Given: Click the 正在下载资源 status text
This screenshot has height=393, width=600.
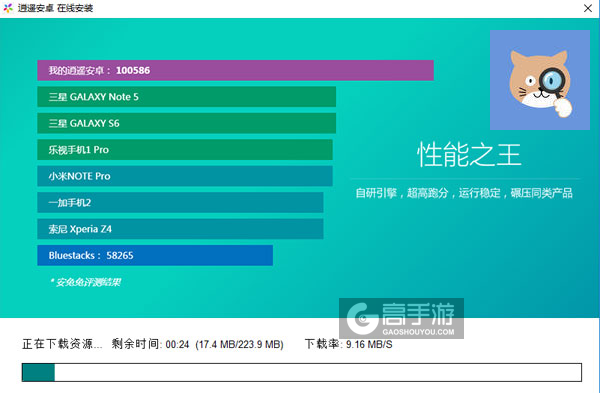Looking at the screenshot, I should (x=62, y=344).
